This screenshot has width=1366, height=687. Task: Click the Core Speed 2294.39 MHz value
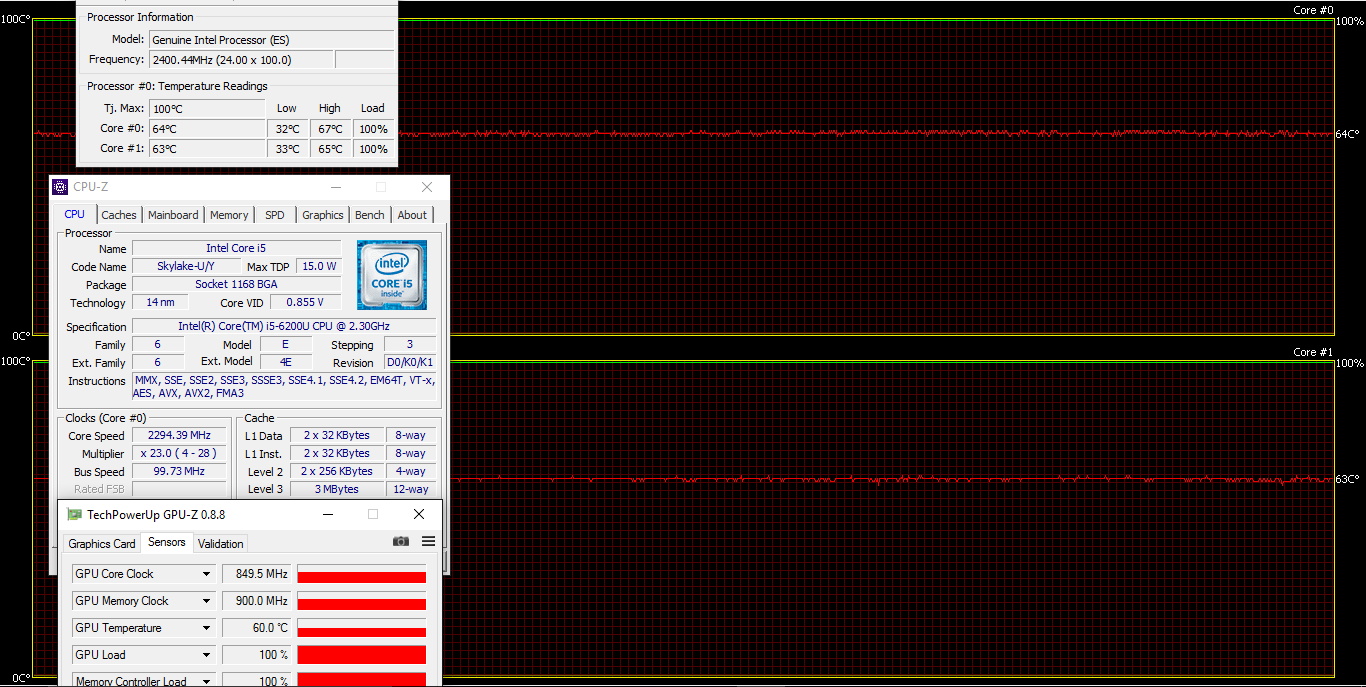(x=180, y=436)
